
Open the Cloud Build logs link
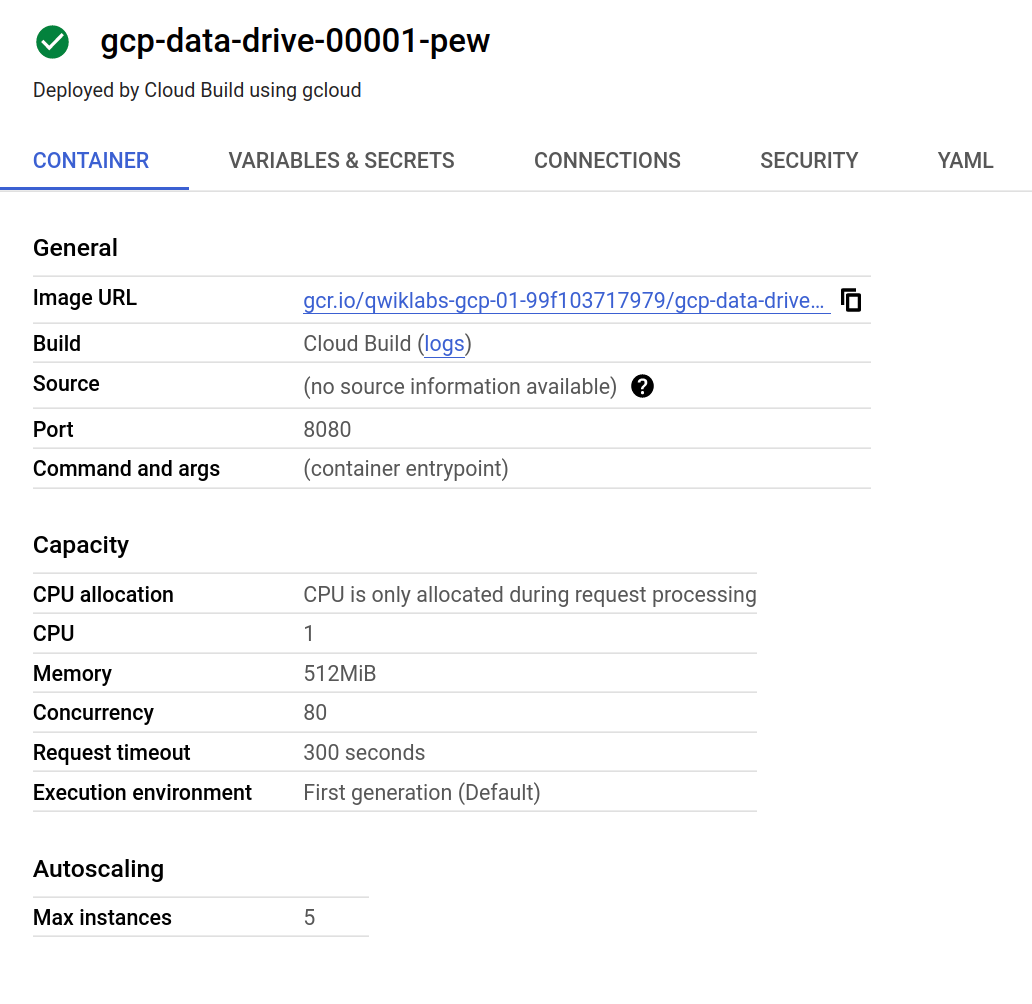coord(444,344)
